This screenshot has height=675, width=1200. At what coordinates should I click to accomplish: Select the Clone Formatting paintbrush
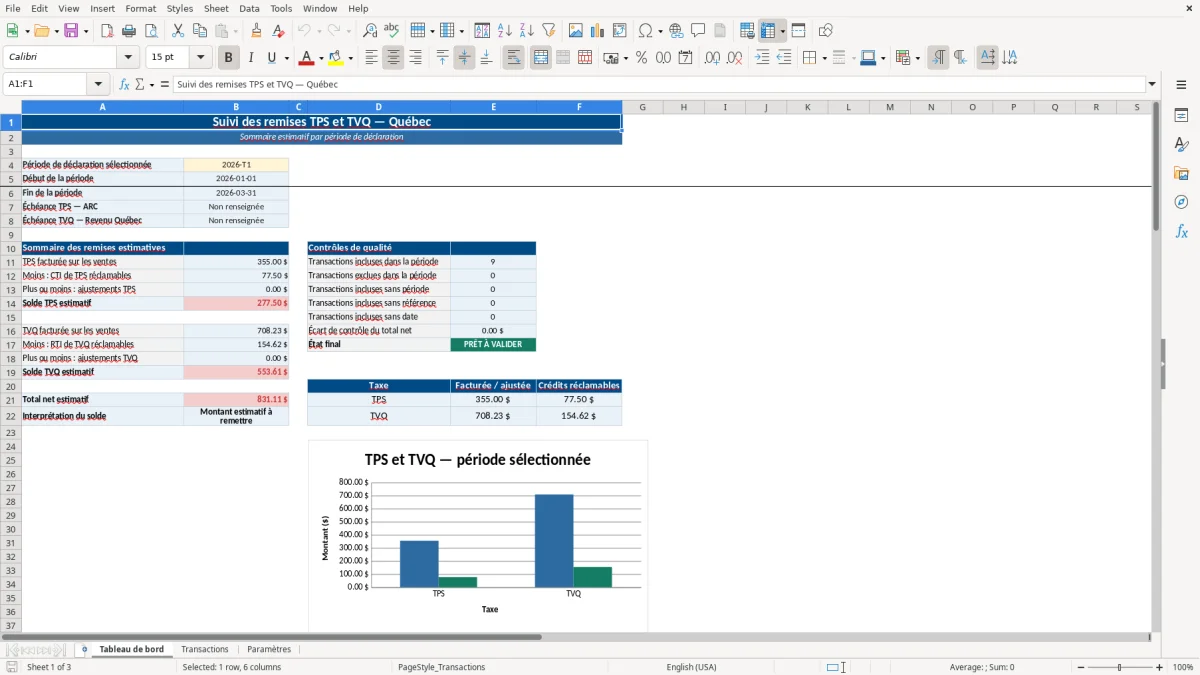256,31
